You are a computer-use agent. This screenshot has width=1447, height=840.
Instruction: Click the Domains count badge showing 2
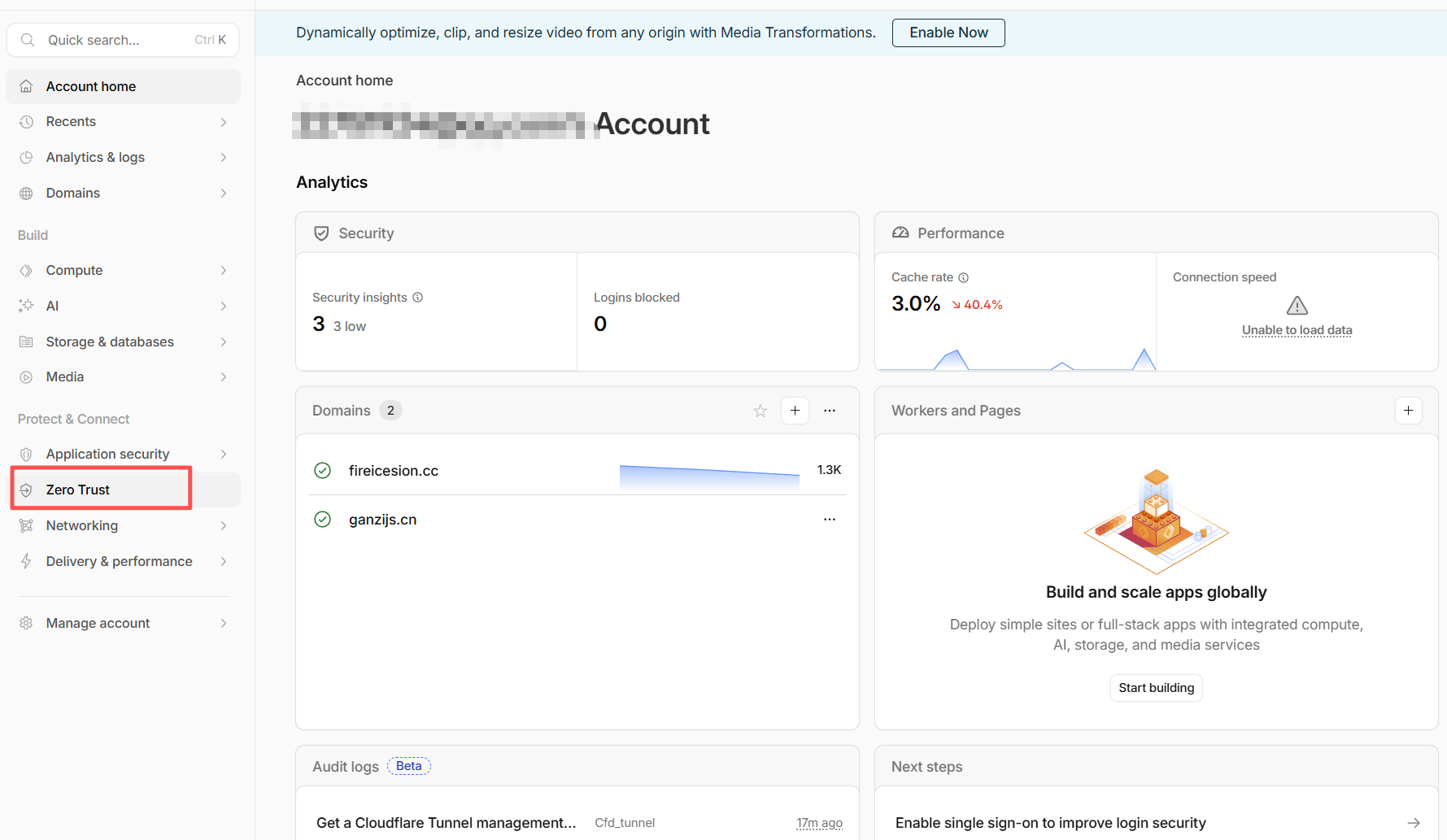point(390,411)
